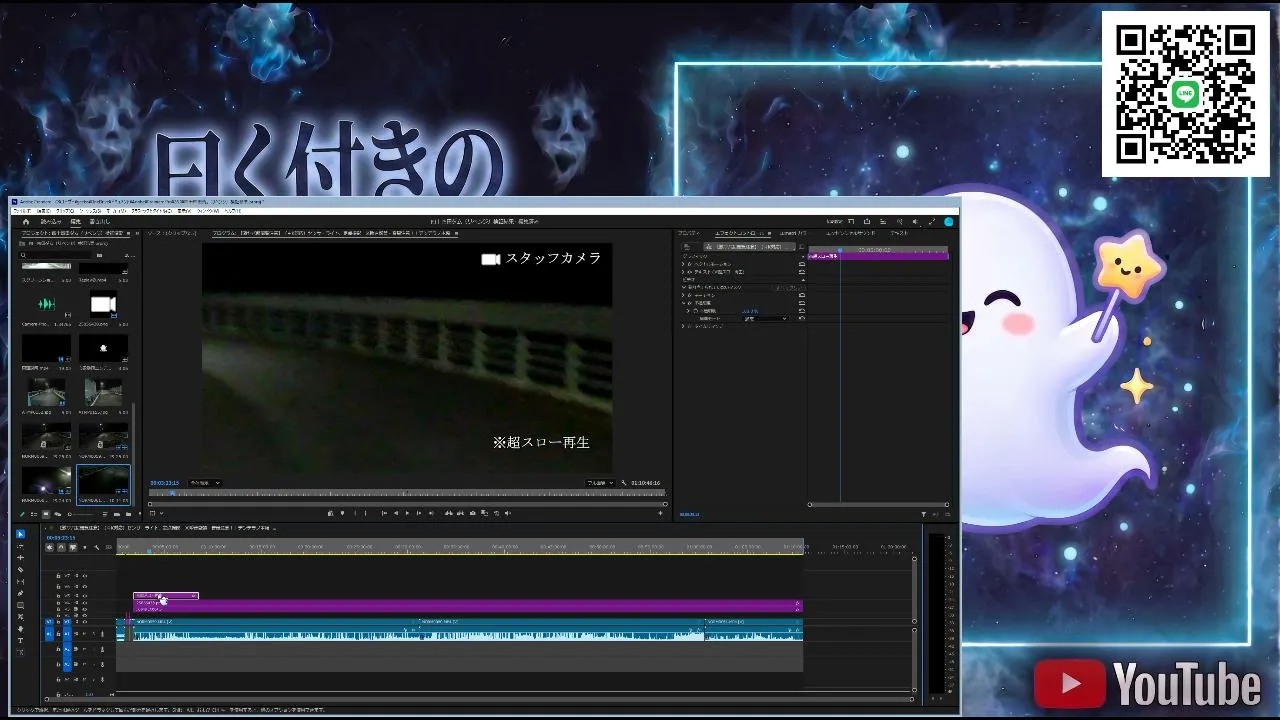Image resolution: width=1280 pixels, height=720 pixels.
Task: Switch to the 書き出し workspace tab
Action: [x=100, y=221]
